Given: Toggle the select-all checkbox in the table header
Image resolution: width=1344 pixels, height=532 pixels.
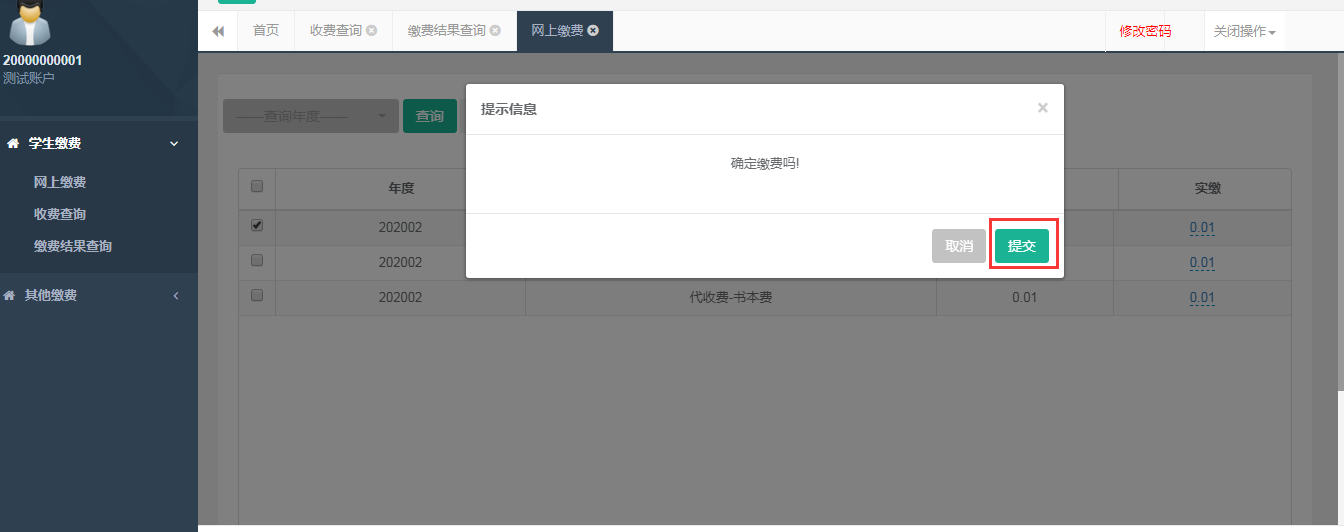Looking at the screenshot, I should pos(257,186).
